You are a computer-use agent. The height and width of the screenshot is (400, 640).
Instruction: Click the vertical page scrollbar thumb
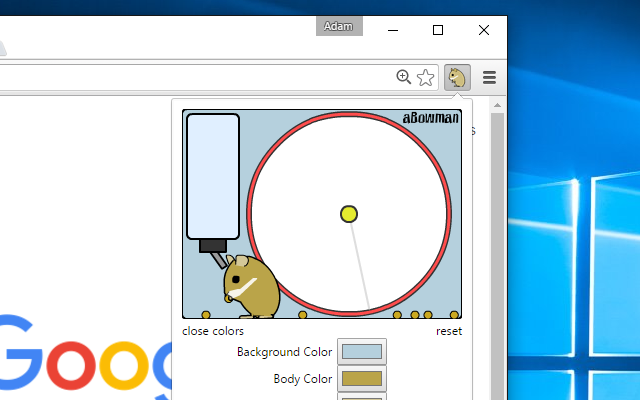[497, 256]
